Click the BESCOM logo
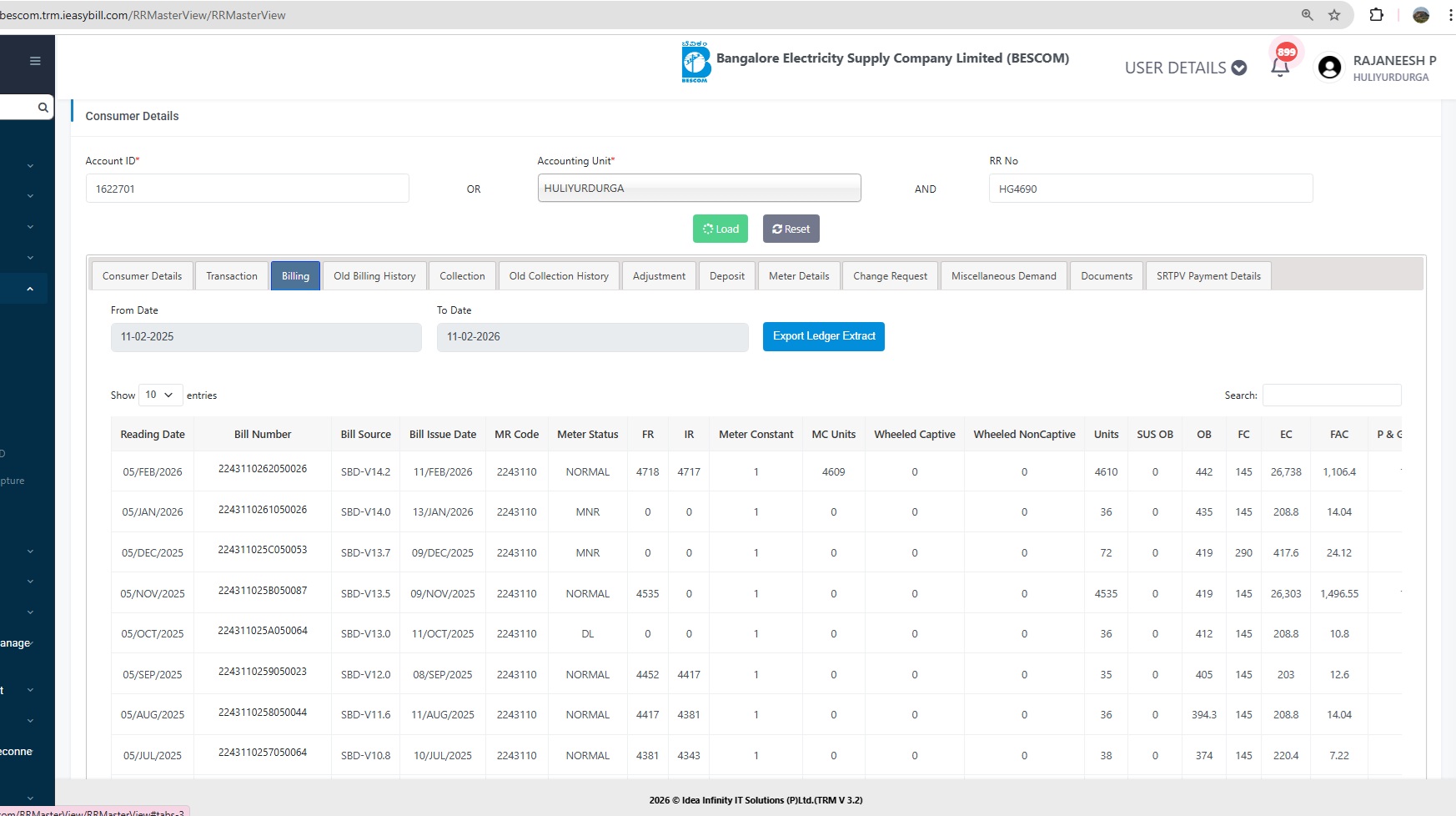The height and width of the screenshot is (816, 1456). [x=695, y=62]
